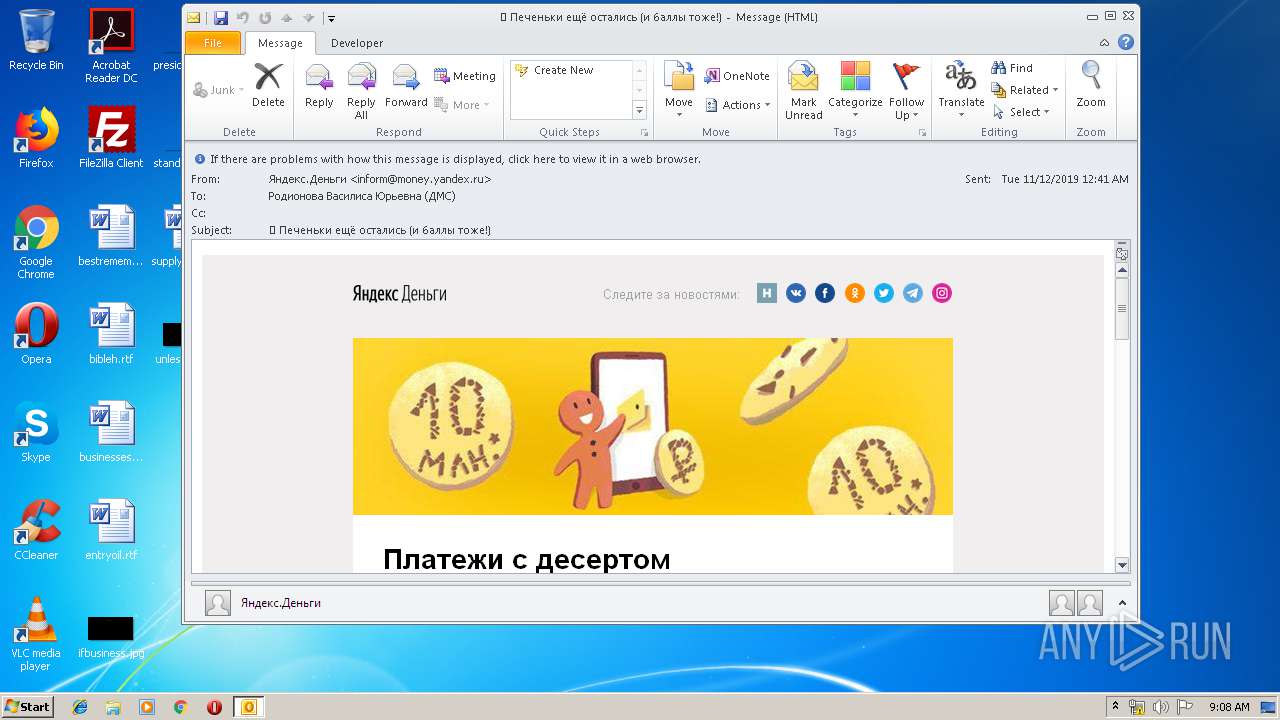
Task: Click scroll down arrow of message body
Action: click(1122, 565)
